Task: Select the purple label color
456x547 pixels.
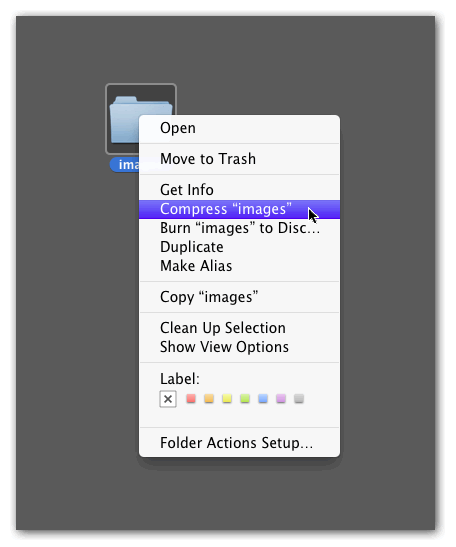Action: [281, 398]
